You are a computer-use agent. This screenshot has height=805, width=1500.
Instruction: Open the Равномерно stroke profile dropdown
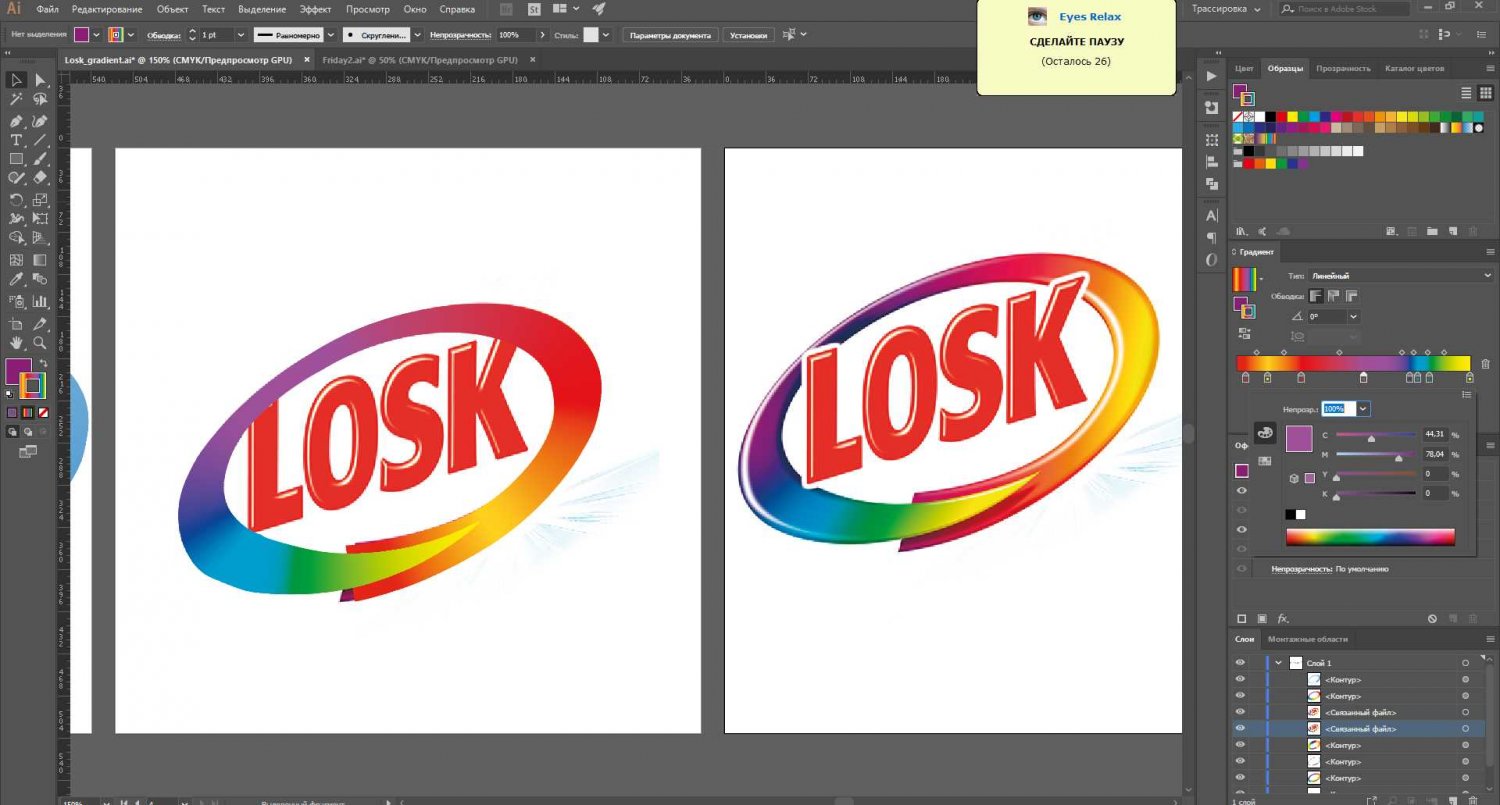[333, 34]
